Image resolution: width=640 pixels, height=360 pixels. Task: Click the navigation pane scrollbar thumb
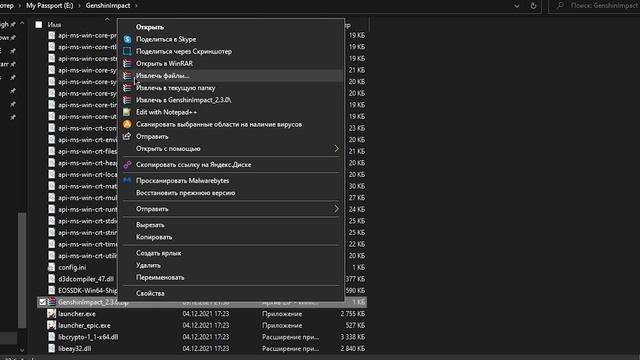[x=22, y=269]
